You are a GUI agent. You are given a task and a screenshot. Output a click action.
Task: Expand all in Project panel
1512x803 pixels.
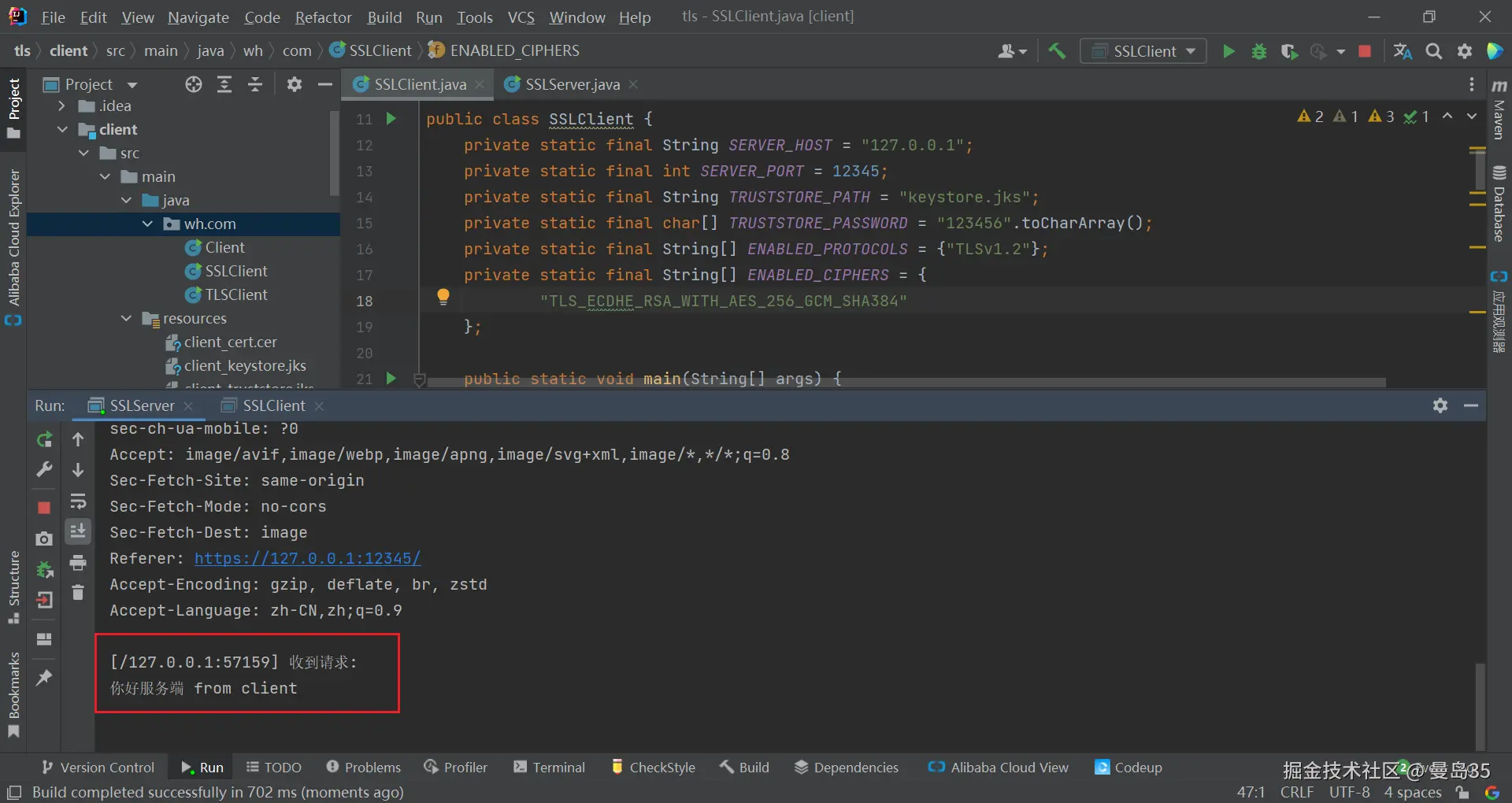(x=224, y=84)
